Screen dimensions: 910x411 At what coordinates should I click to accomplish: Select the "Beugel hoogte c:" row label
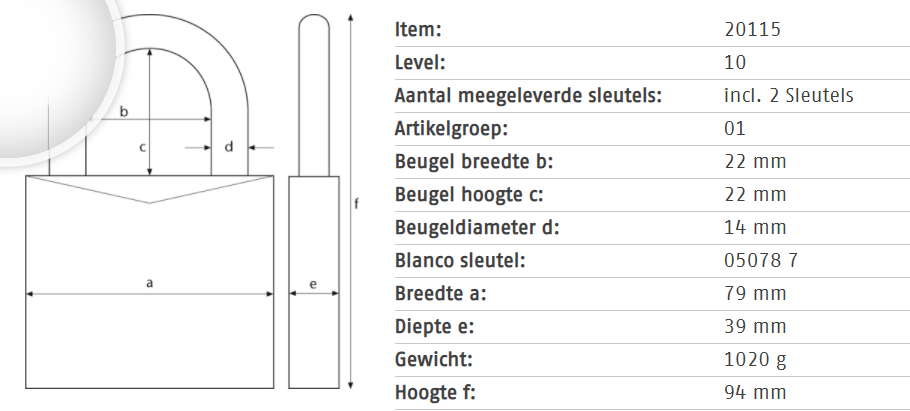tap(469, 194)
